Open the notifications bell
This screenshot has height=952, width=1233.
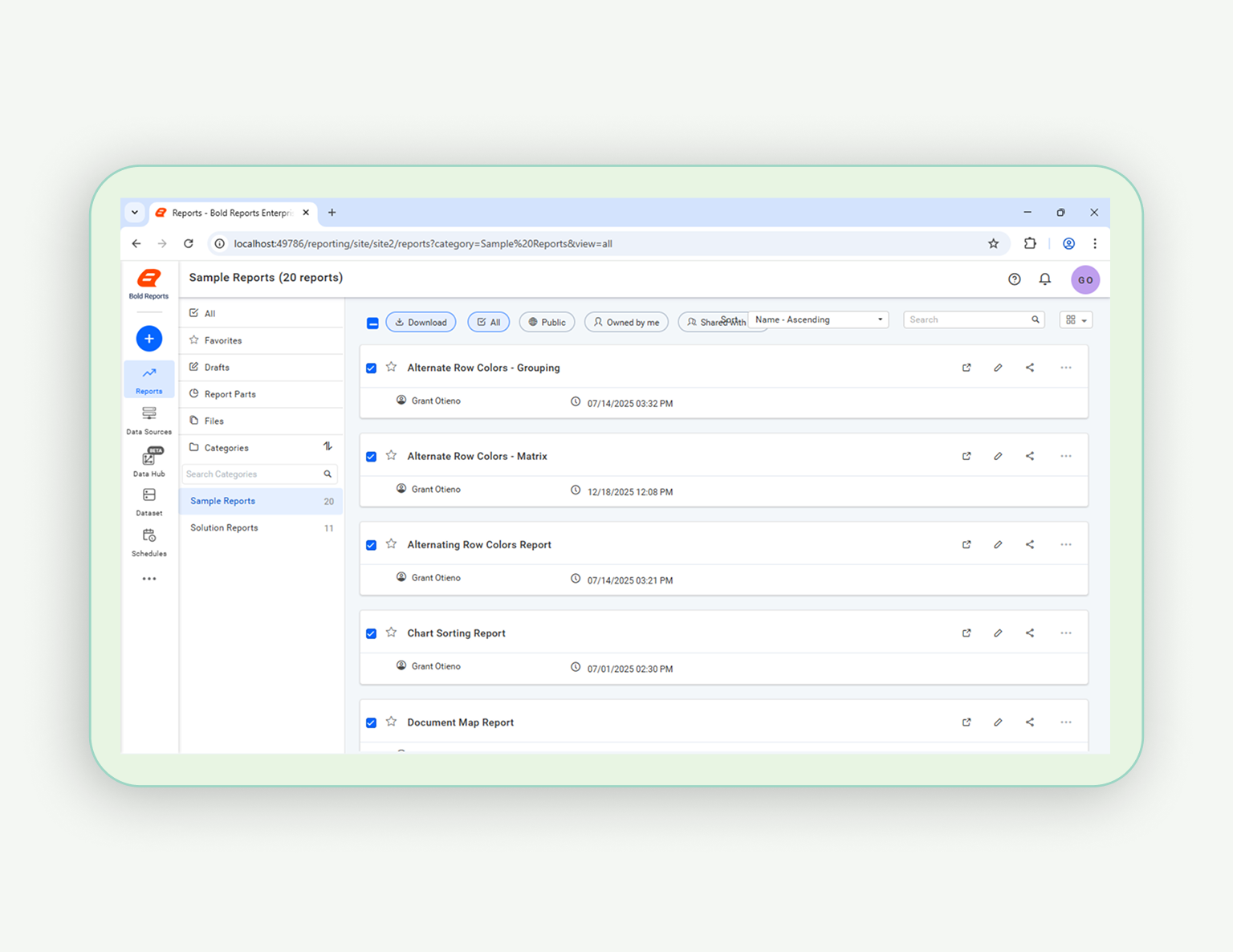[x=1044, y=279]
